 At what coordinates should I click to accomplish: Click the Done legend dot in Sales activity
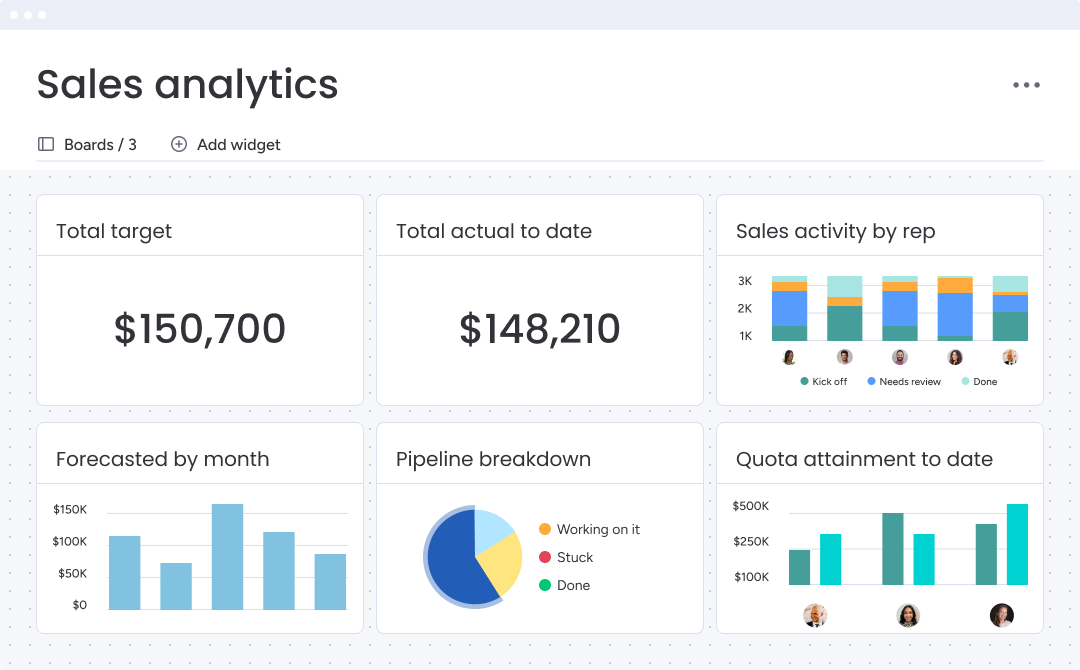(x=965, y=381)
